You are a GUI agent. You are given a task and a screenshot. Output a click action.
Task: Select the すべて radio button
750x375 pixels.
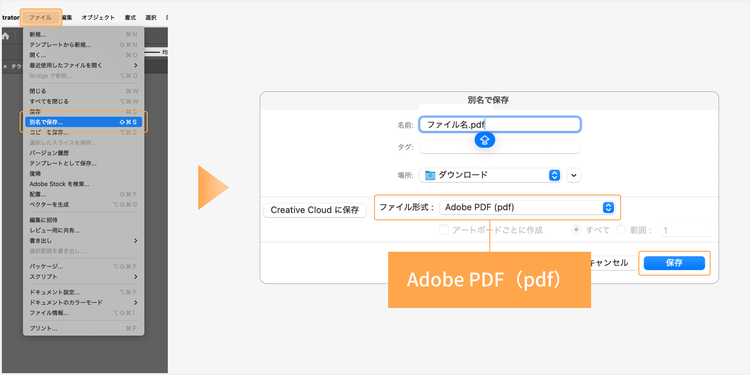pos(577,230)
